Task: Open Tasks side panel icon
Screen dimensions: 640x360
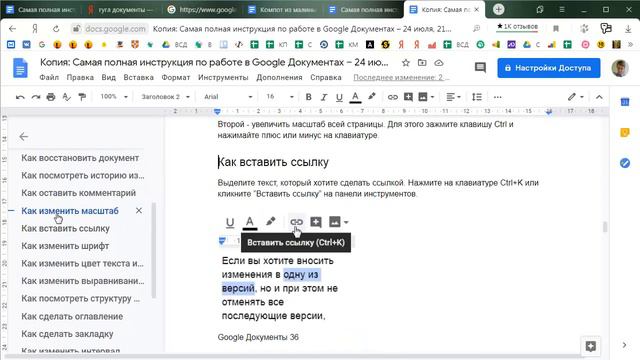Action: (624, 163)
